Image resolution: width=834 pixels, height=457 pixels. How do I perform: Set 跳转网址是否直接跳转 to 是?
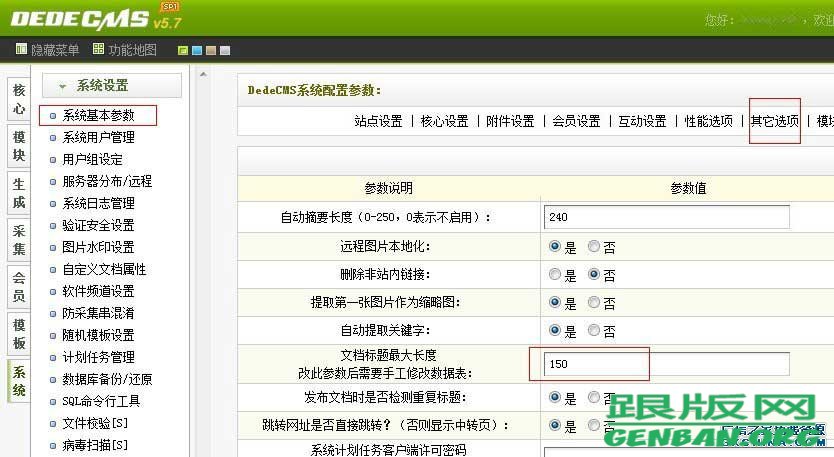pos(555,425)
